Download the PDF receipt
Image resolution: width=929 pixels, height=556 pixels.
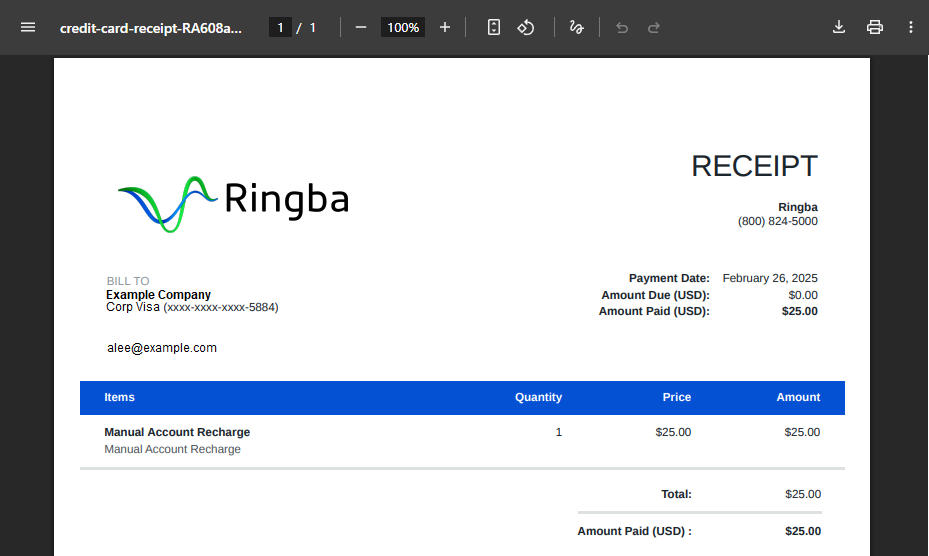tap(838, 27)
